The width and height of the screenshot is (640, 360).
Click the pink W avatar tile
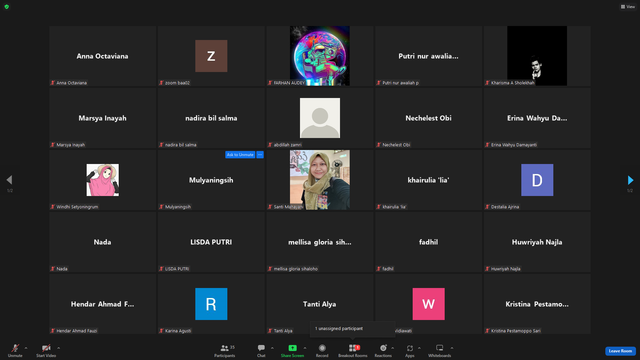[x=428, y=304]
